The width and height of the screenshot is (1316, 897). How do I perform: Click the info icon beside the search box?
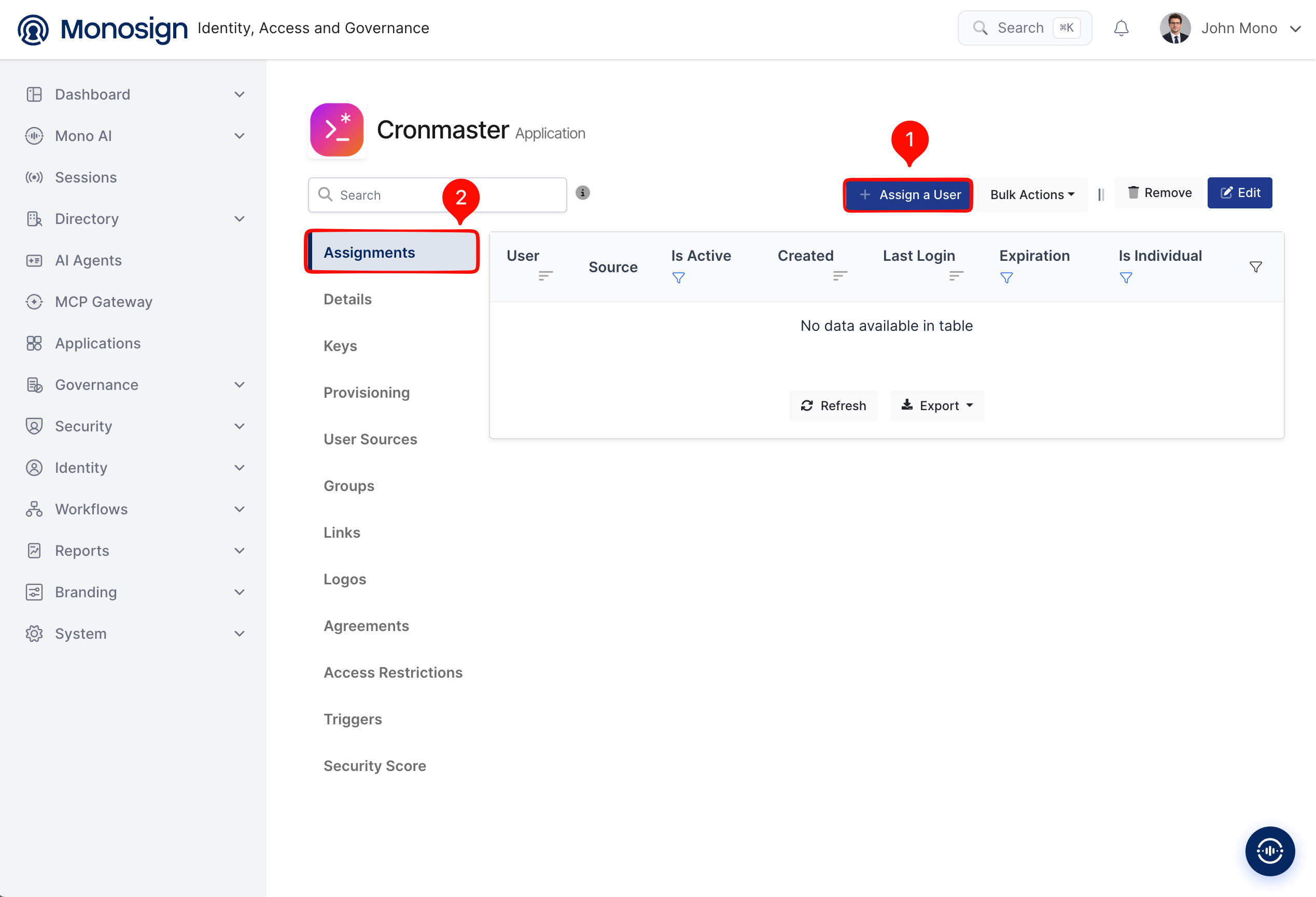(x=582, y=193)
